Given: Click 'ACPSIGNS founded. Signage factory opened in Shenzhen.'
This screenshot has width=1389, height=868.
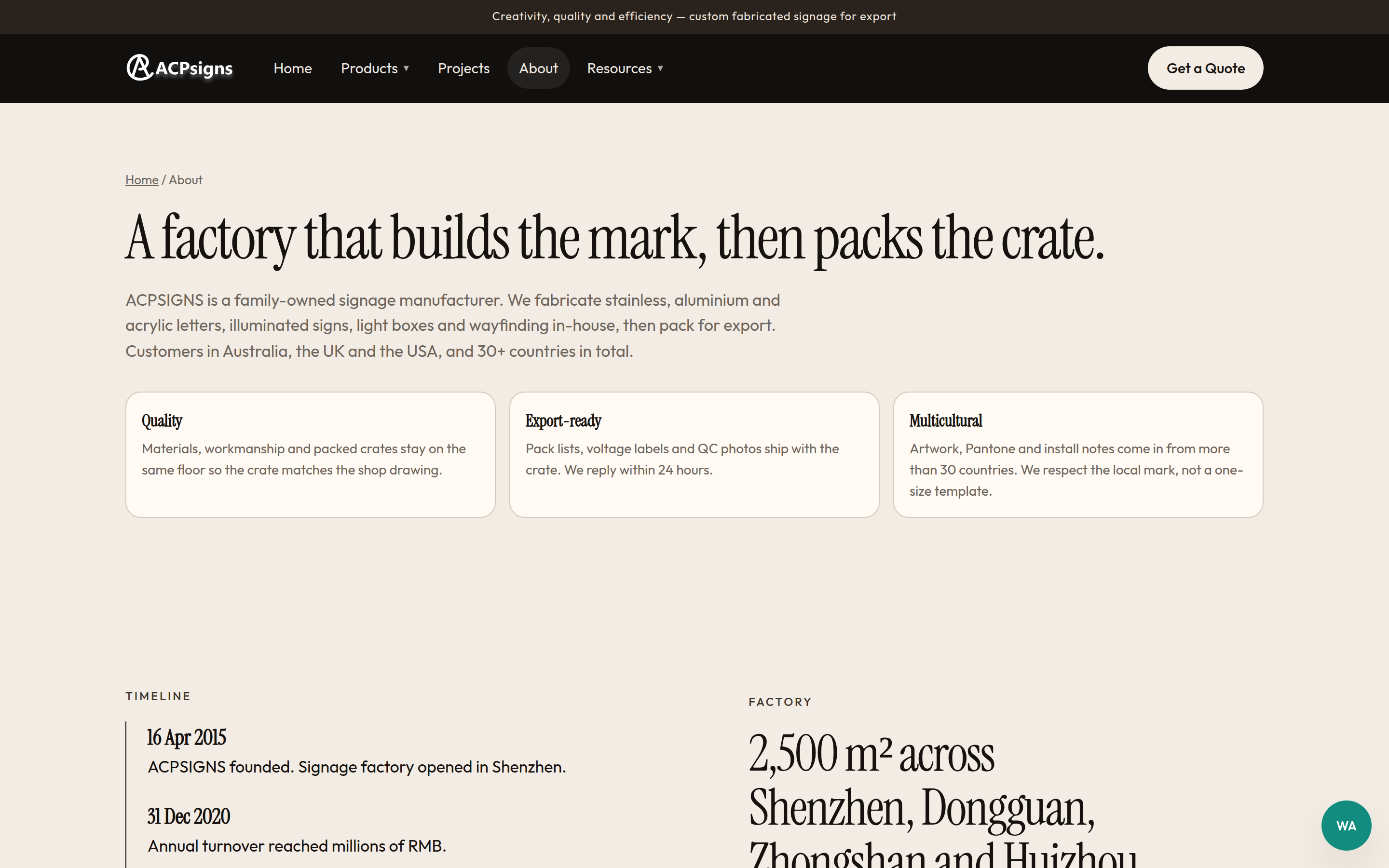Looking at the screenshot, I should [357, 767].
